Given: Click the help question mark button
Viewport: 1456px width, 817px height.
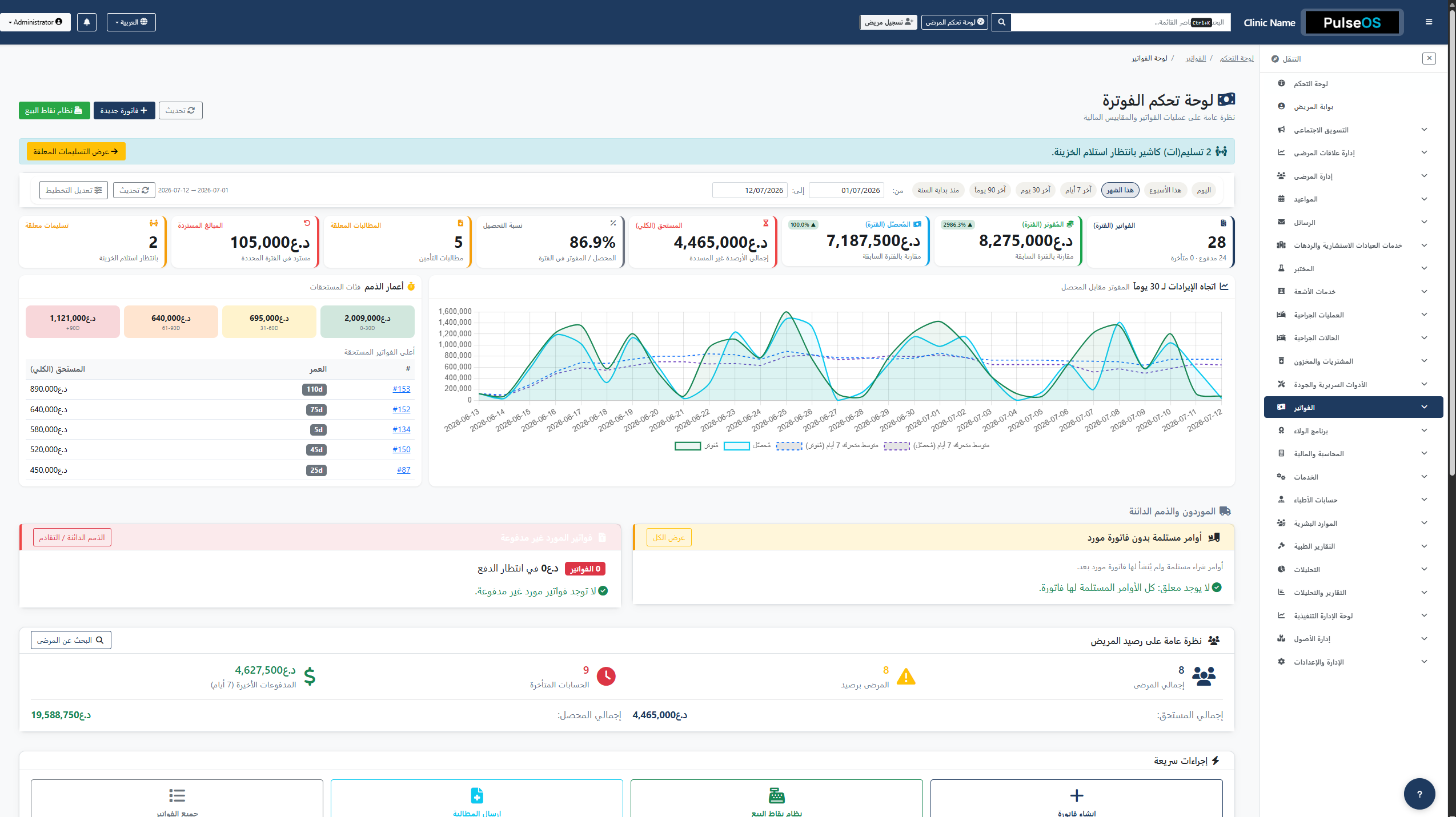Looking at the screenshot, I should [x=1419, y=794].
